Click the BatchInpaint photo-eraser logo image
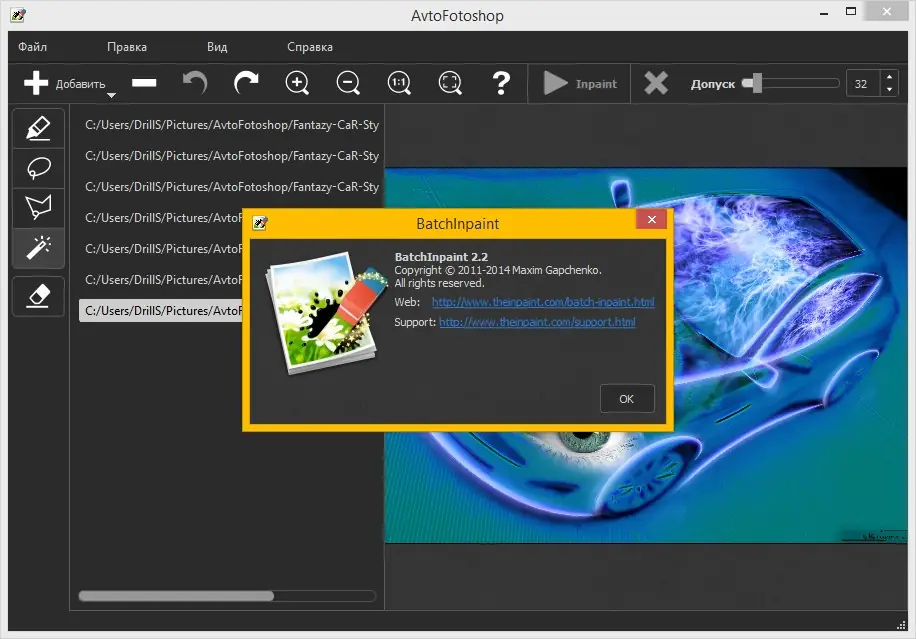The height and width of the screenshot is (639, 916). (x=326, y=312)
